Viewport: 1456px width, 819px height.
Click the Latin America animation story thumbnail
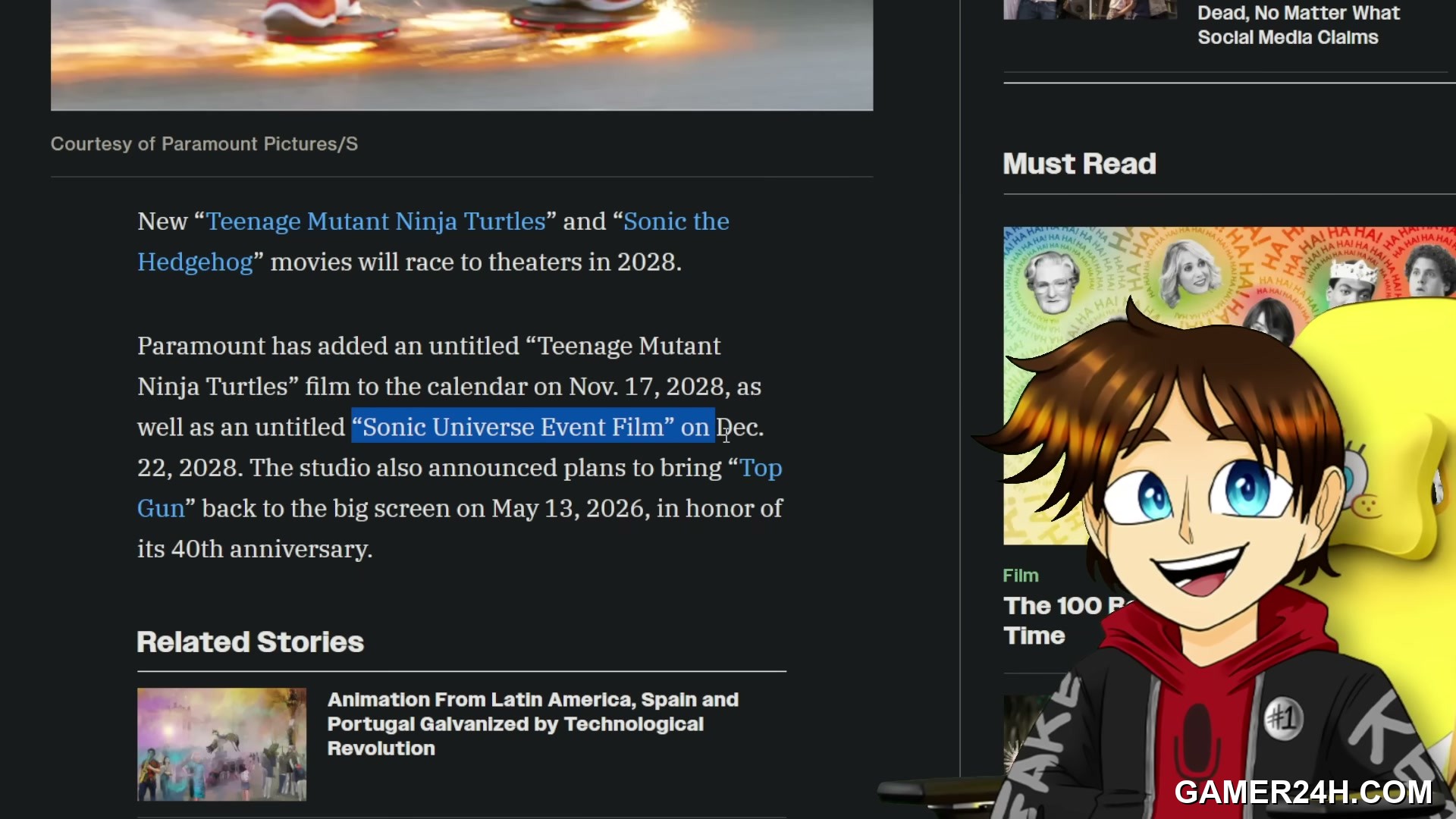[x=221, y=744]
